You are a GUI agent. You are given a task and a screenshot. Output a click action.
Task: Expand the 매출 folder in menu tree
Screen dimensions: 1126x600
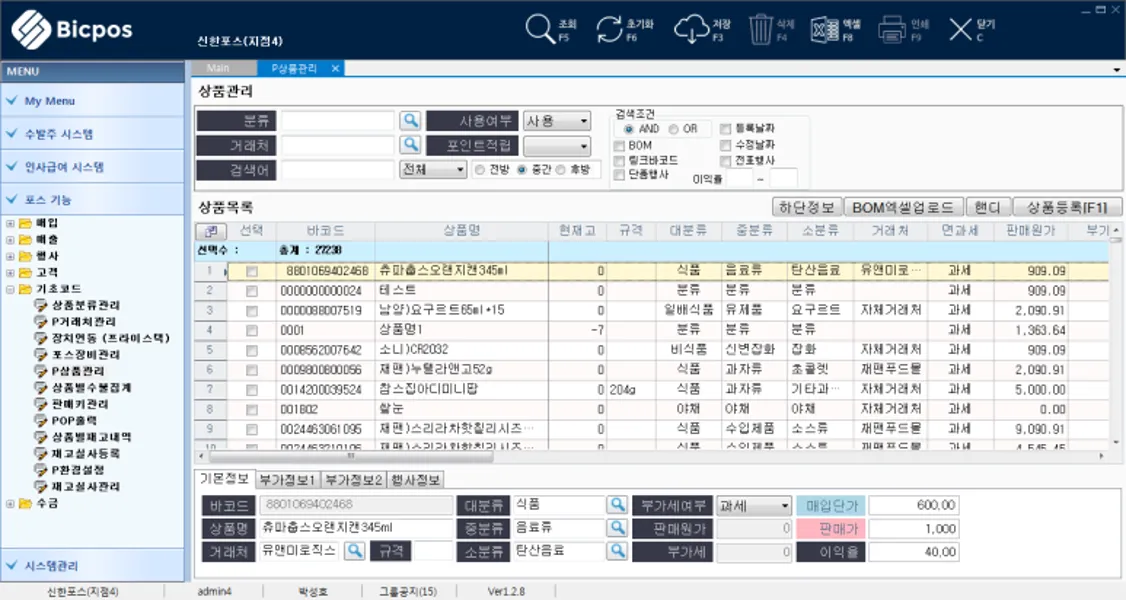click(10, 240)
